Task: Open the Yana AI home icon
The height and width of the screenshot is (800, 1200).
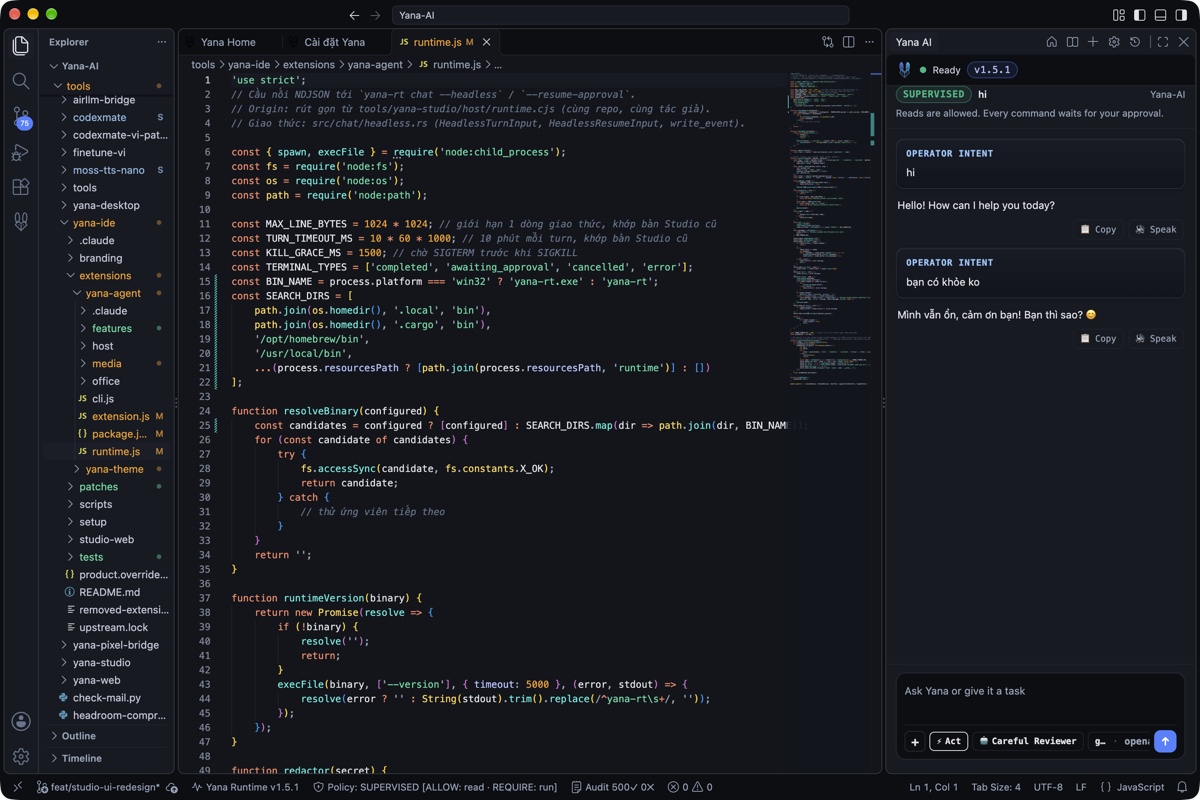Action: [1051, 42]
